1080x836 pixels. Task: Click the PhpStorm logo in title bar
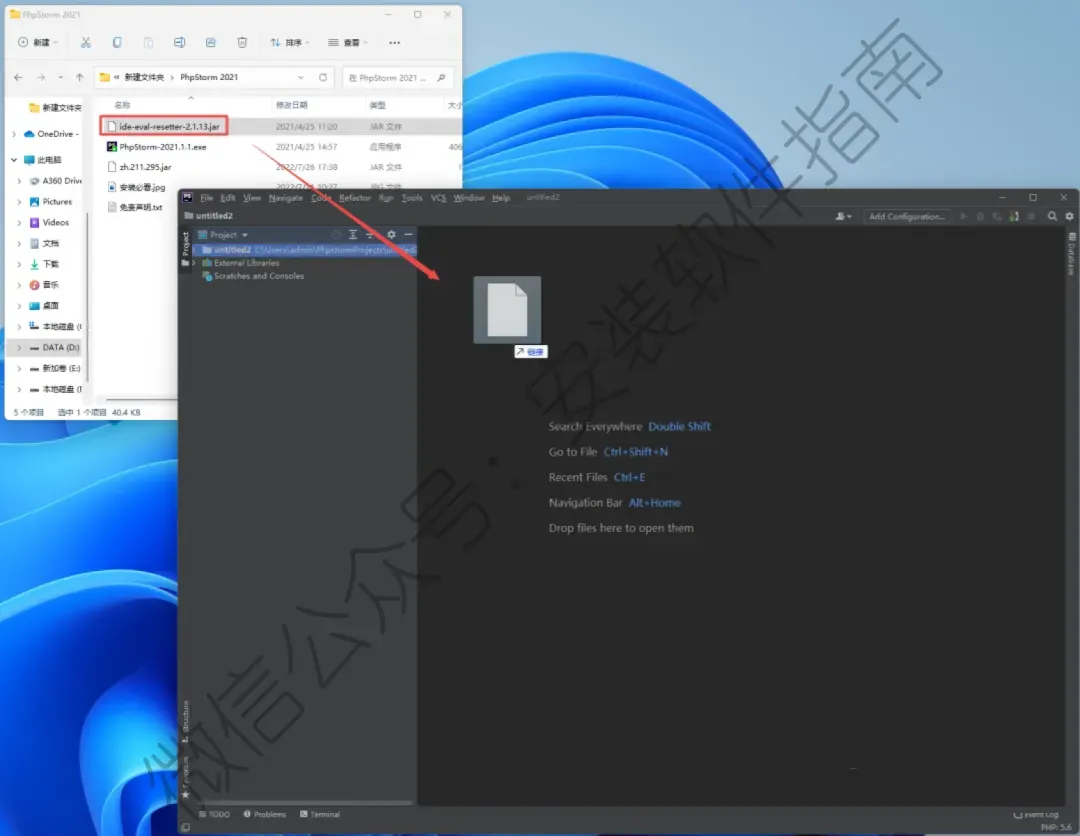point(187,198)
